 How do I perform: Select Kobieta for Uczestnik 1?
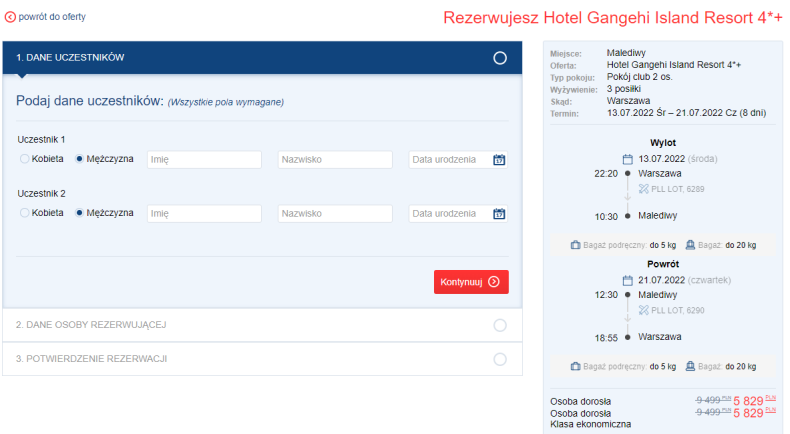coord(25,159)
